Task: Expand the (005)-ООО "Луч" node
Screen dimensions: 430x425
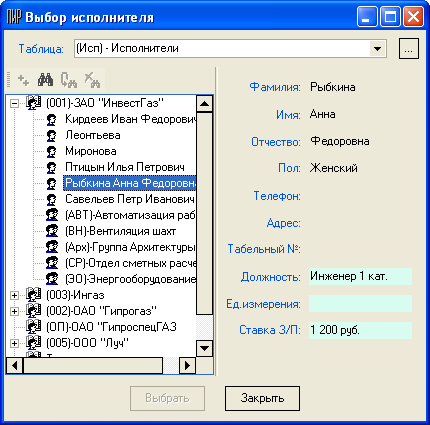Action: click(x=14, y=343)
